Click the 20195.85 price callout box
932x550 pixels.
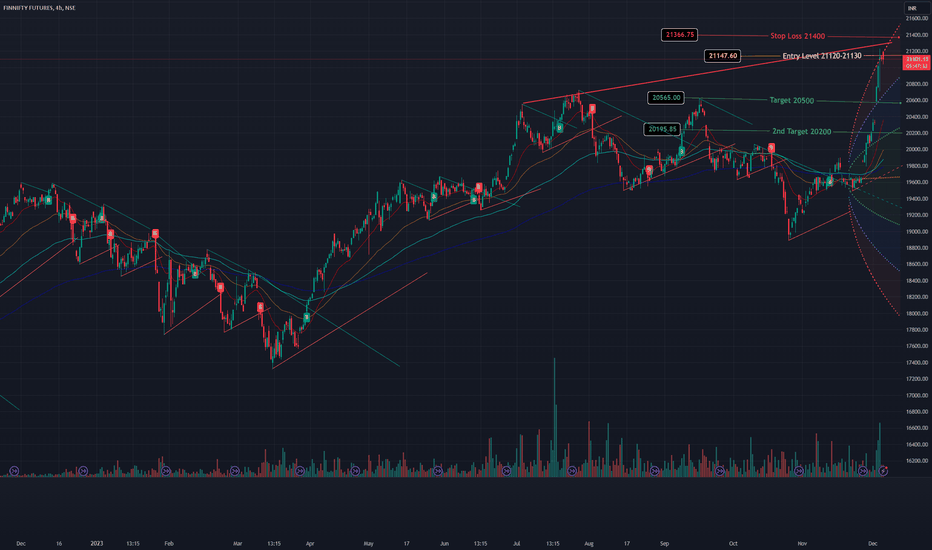(662, 129)
